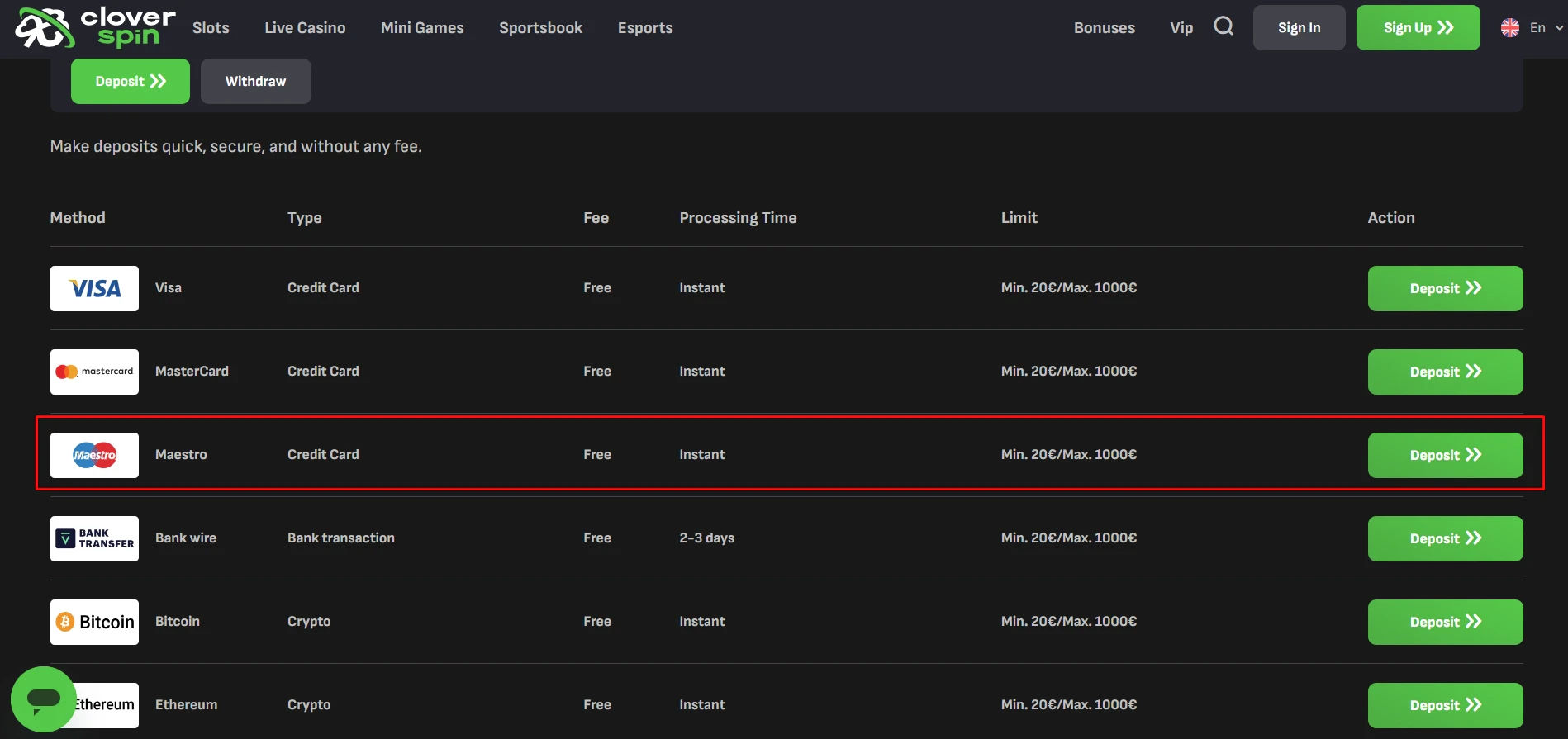Click the Bank transaction type cell

pos(341,538)
